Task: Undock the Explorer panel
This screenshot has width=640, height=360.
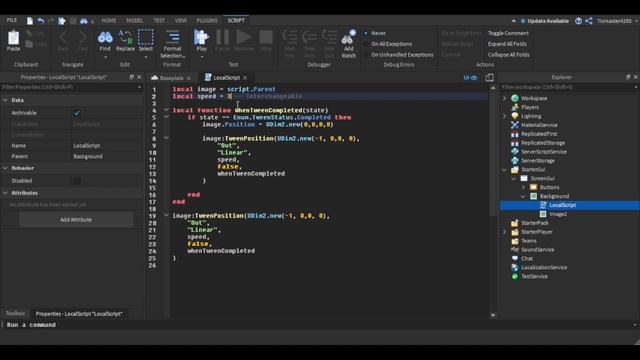Action: (628, 77)
